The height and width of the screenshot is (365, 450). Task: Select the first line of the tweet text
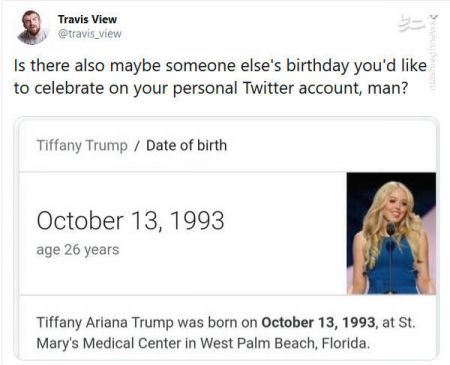coord(220,66)
